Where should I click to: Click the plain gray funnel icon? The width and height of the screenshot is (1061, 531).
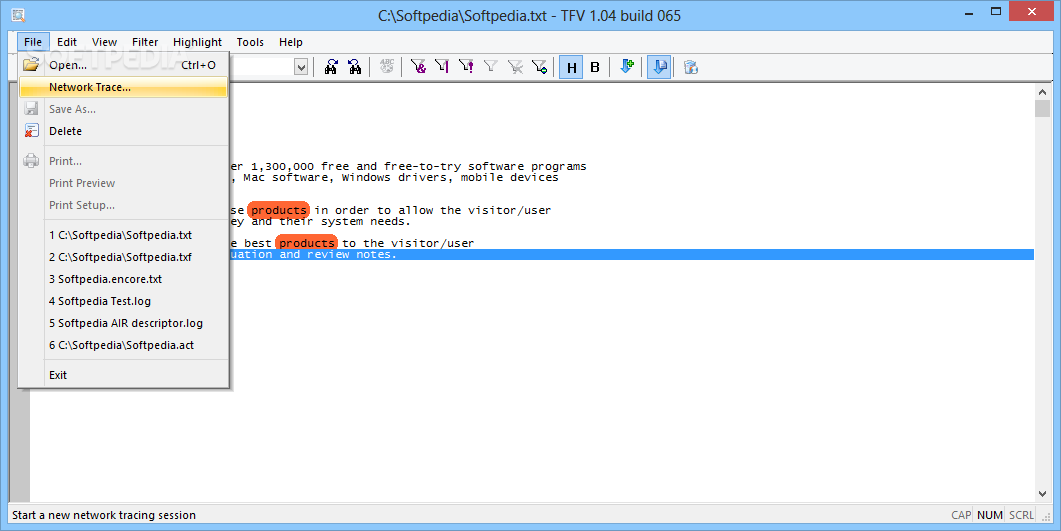tap(491, 66)
